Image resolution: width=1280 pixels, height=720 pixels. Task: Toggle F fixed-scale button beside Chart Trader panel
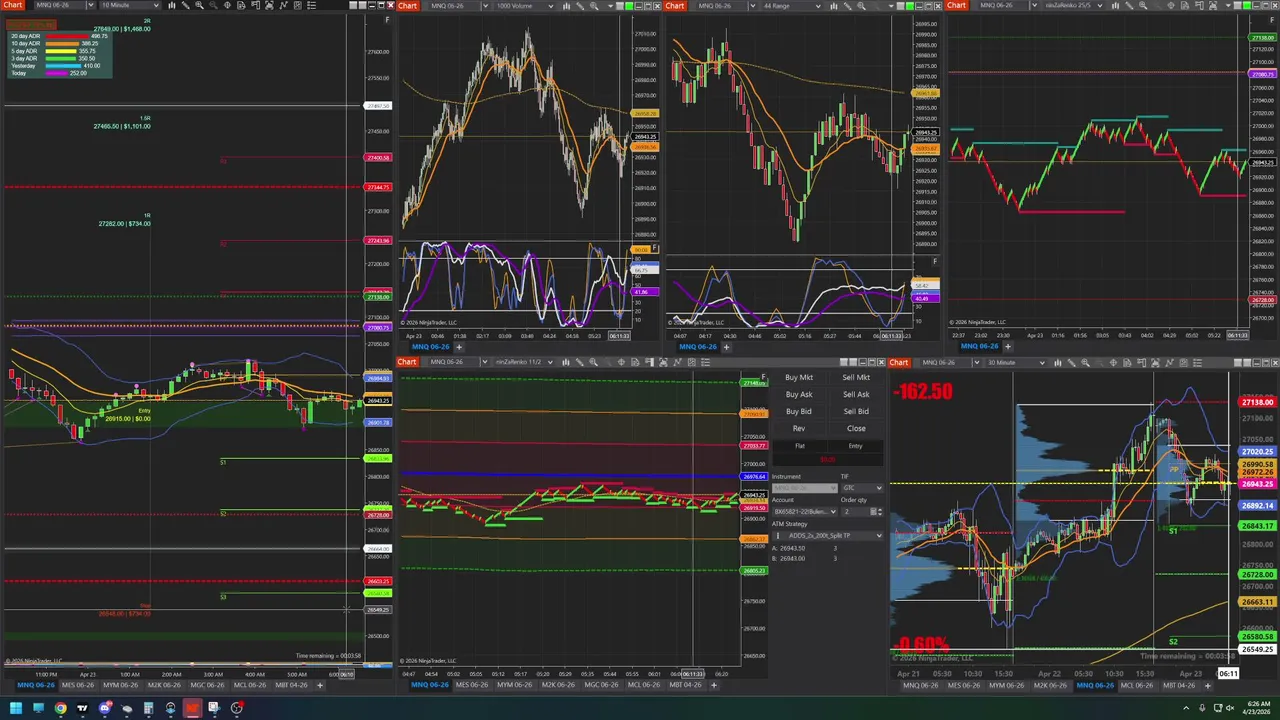pos(762,378)
